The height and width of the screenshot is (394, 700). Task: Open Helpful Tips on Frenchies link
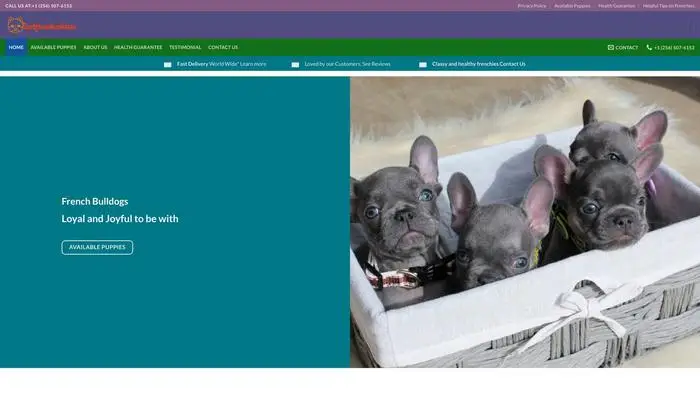pos(668,6)
